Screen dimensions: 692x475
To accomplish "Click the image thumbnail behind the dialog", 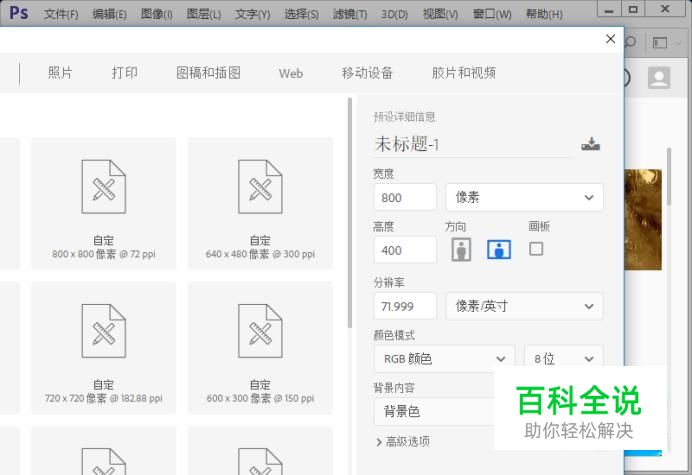I will (643, 219).
